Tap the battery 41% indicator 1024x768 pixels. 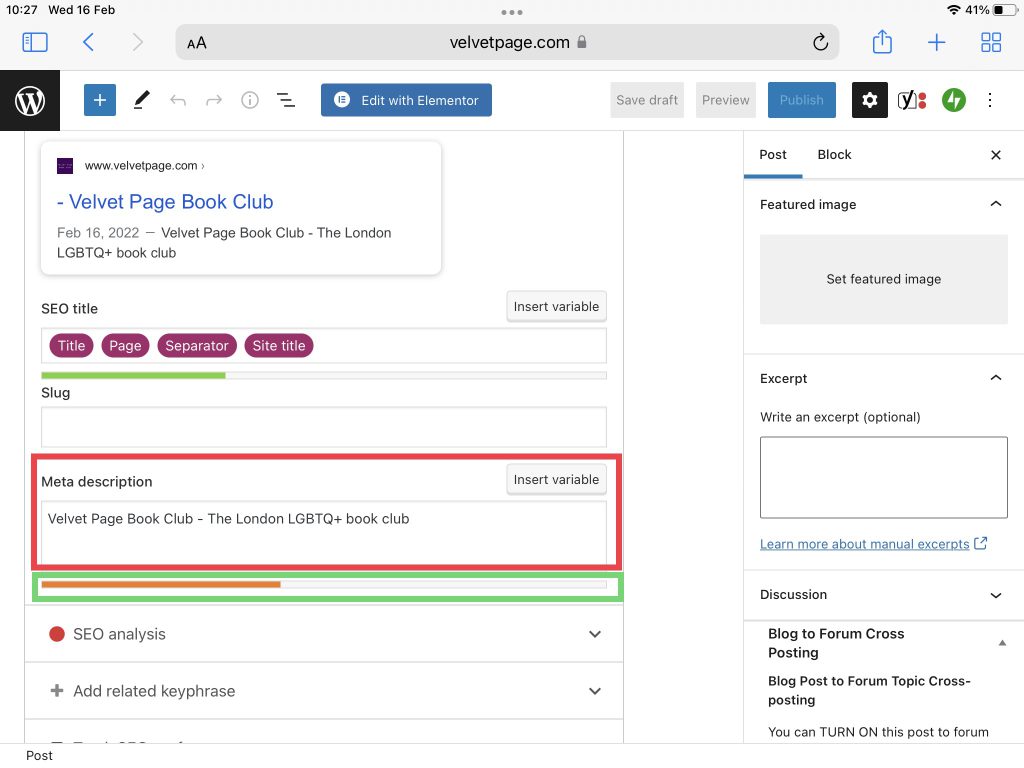pos(992,10)
